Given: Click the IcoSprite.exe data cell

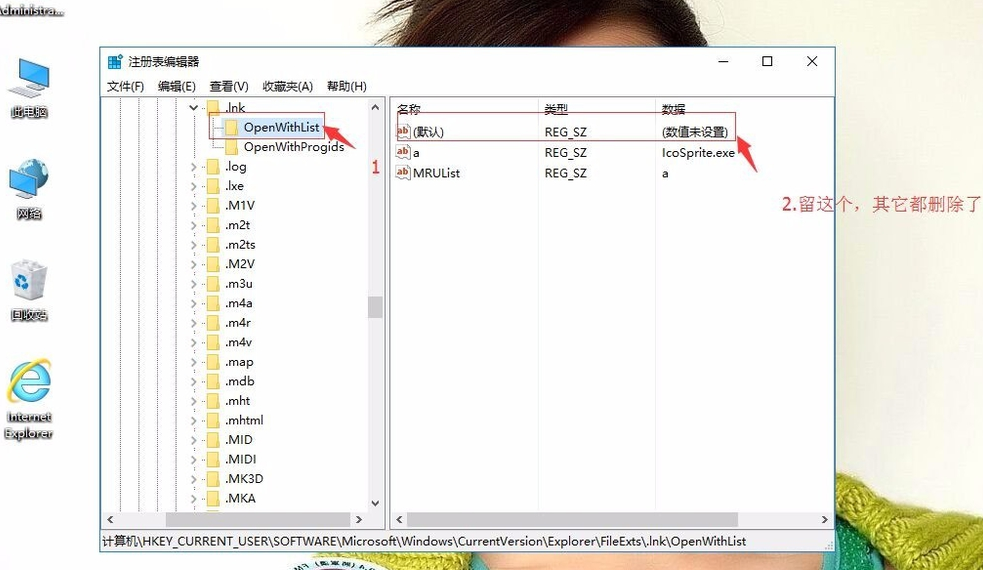Looking at the screenshot, I should [x=698, y=152].
